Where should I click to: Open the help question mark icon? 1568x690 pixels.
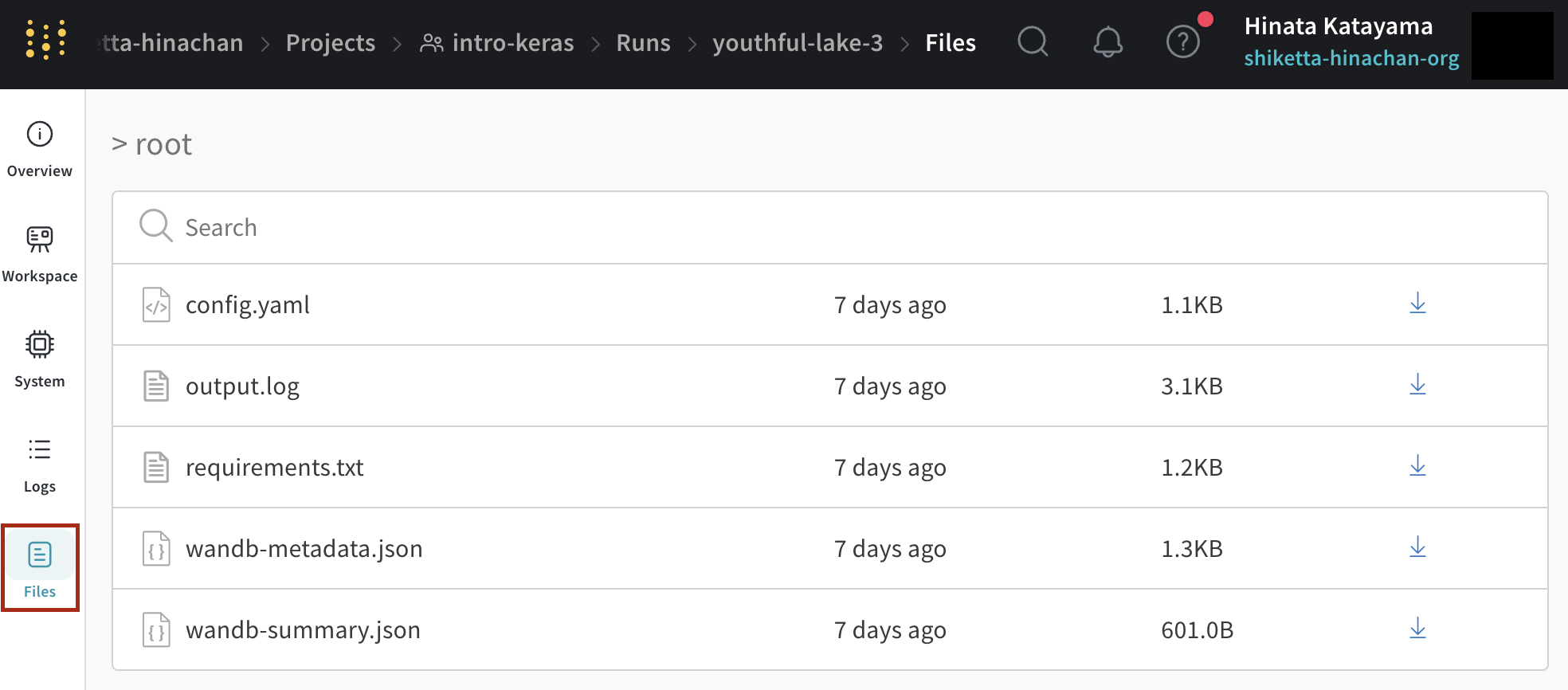click(x=1182, y=41)
